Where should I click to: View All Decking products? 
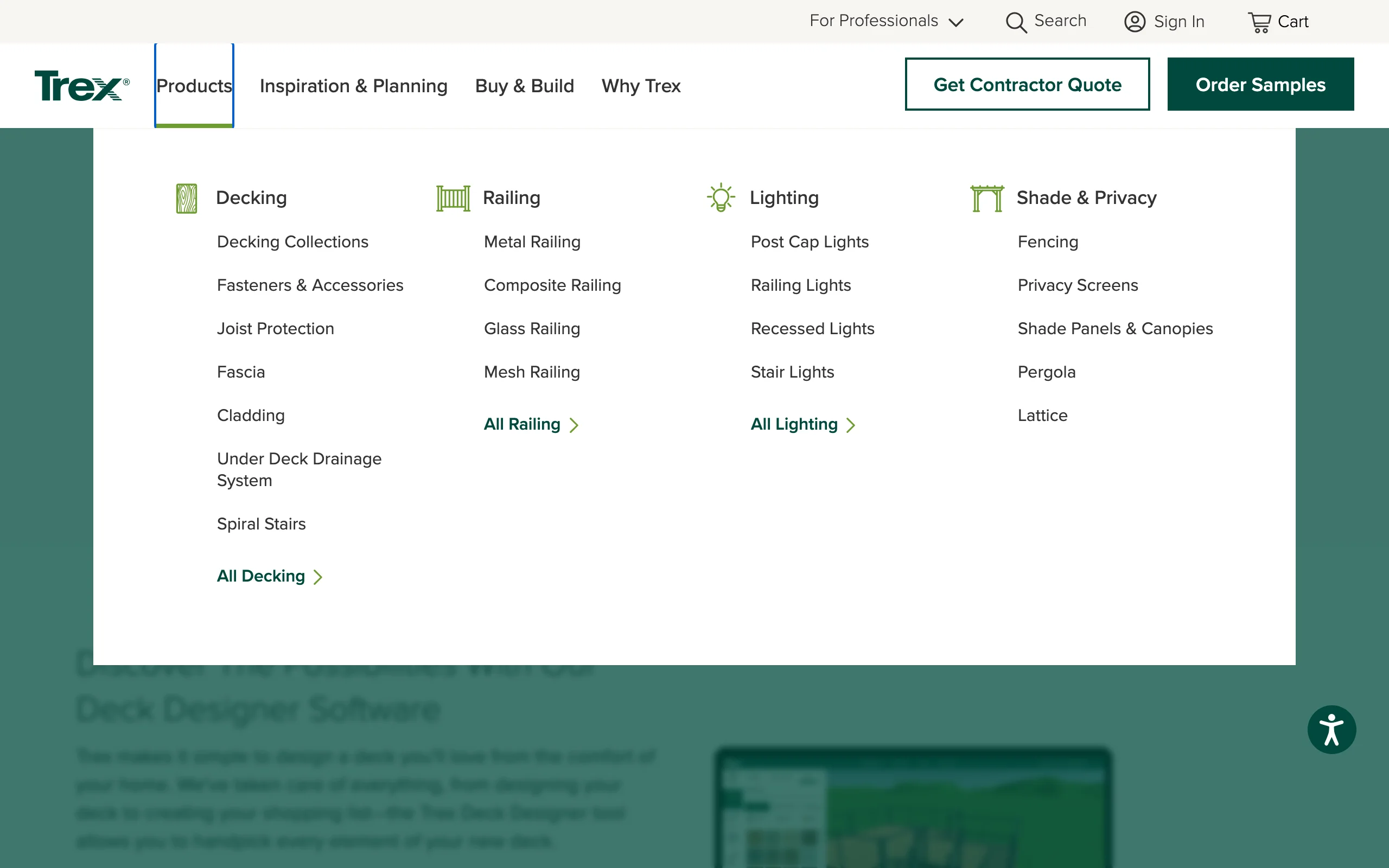pos(261,576)
